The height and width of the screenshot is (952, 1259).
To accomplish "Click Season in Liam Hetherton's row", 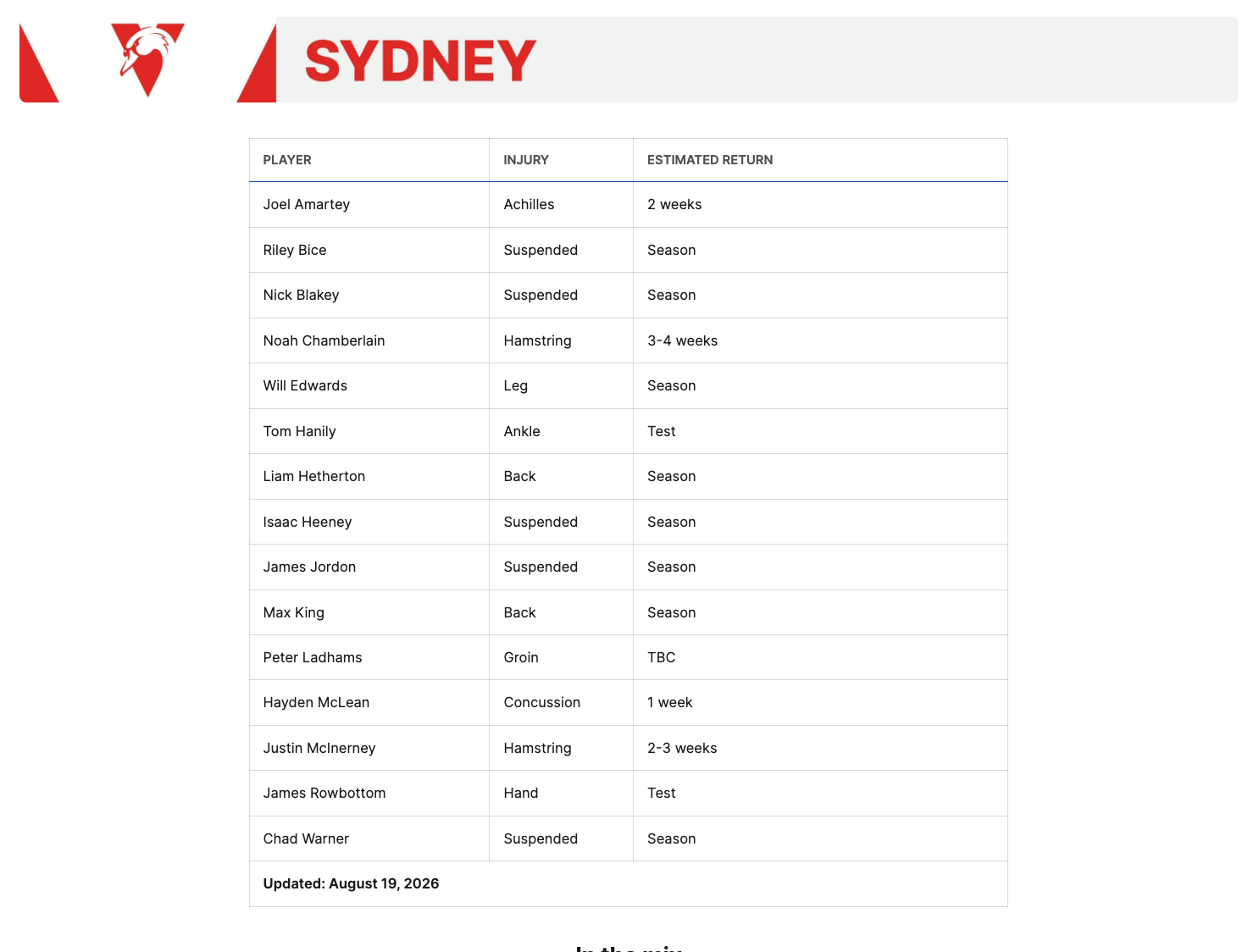I will (x=672, y=477).
